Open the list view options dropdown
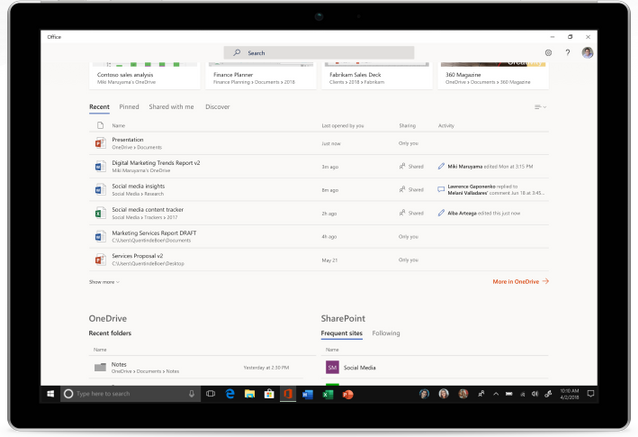This screenshot has height=437, width=638. point(540,107)
